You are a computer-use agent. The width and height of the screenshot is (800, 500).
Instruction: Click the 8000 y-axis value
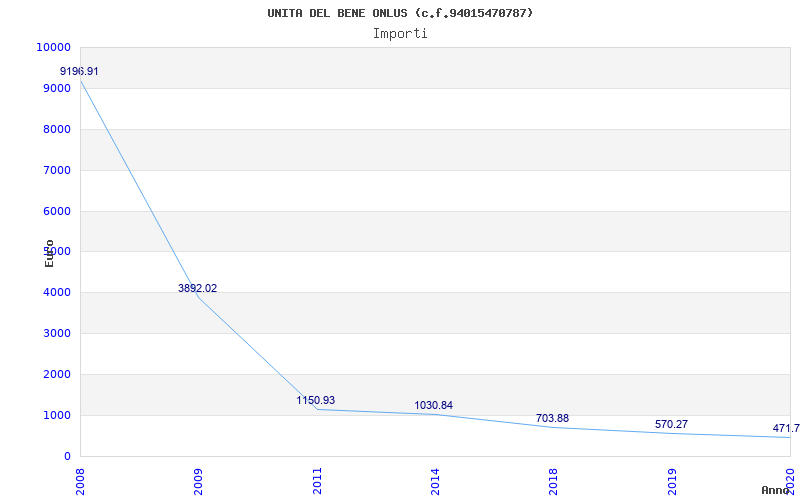pyautogui.click(x=57, y=130)
